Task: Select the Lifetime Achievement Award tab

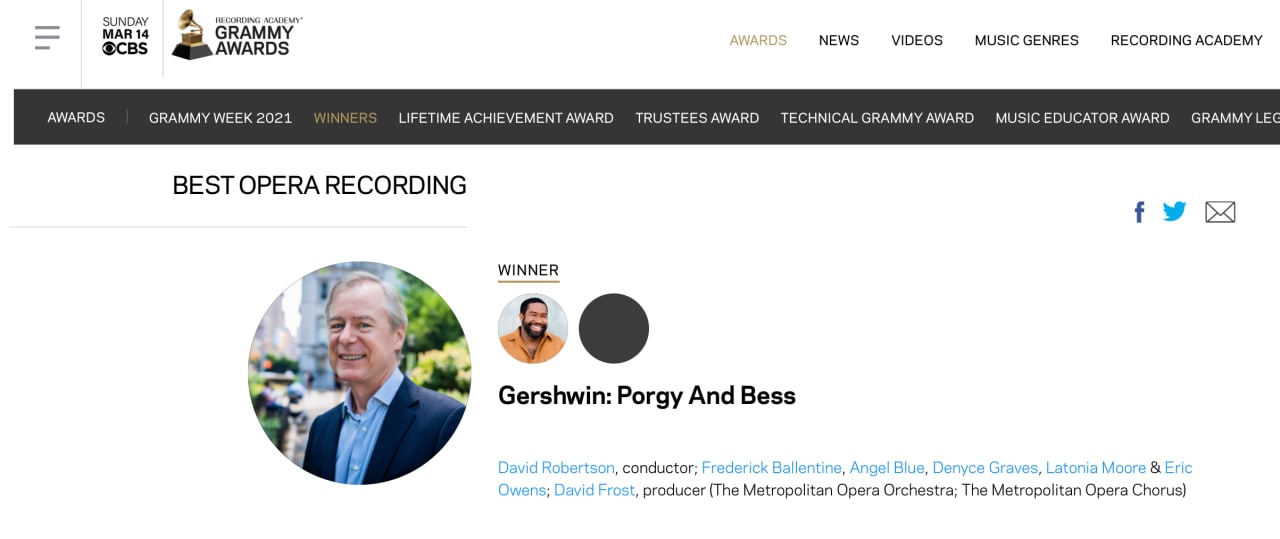Action: (x=506, y=118)
